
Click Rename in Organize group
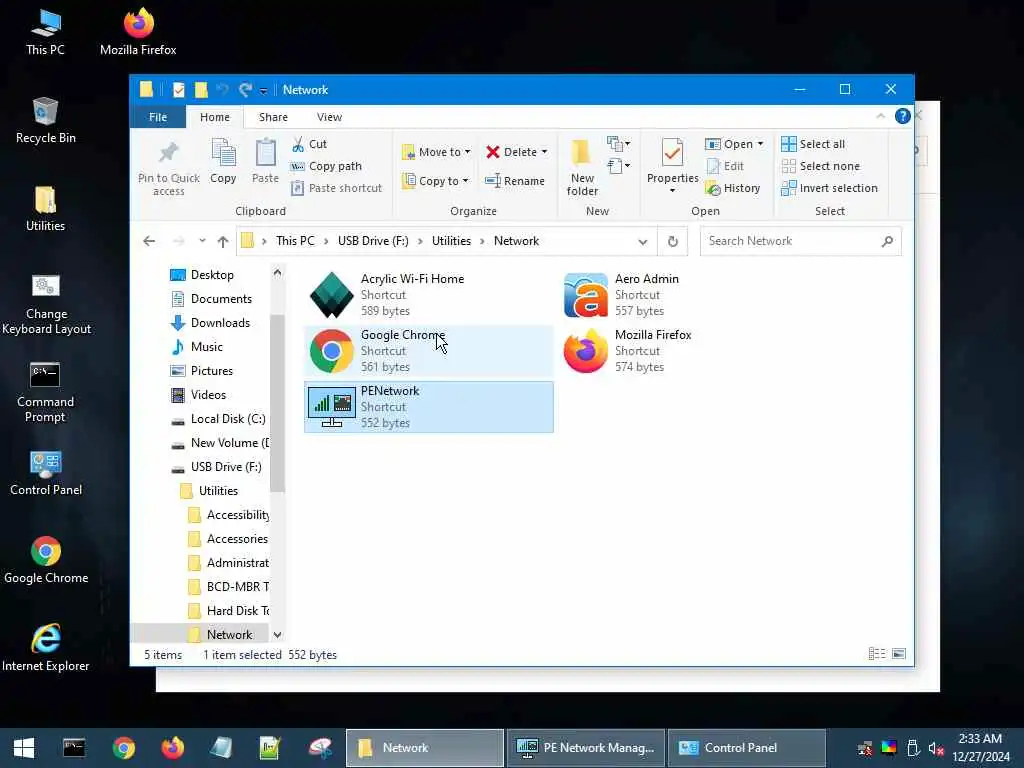515,181
